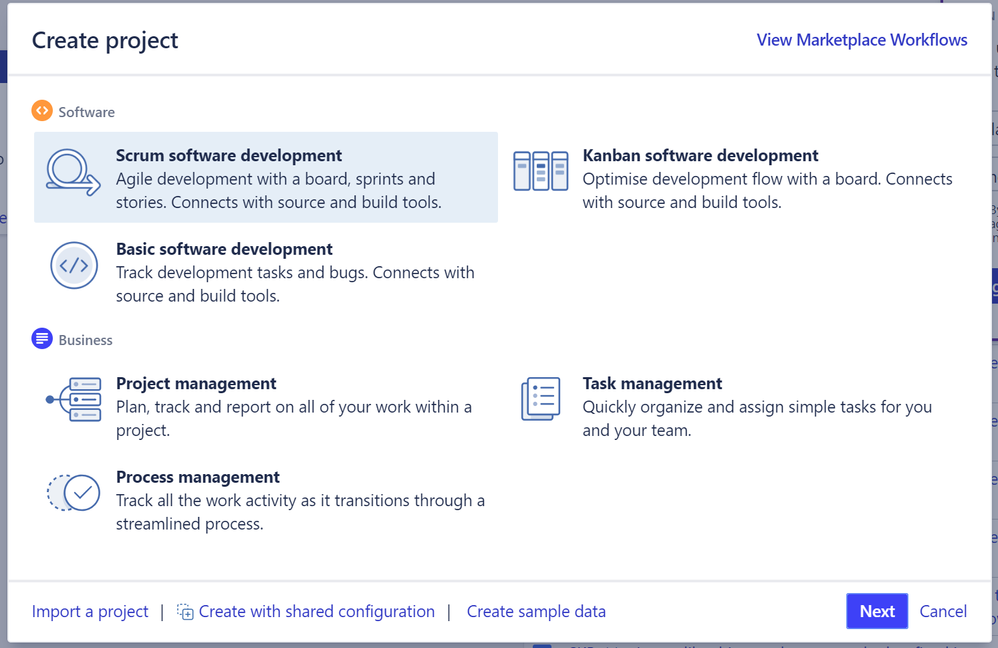Open the Import a project link
This screenshot has width=998, height=648.
(89, 610)
